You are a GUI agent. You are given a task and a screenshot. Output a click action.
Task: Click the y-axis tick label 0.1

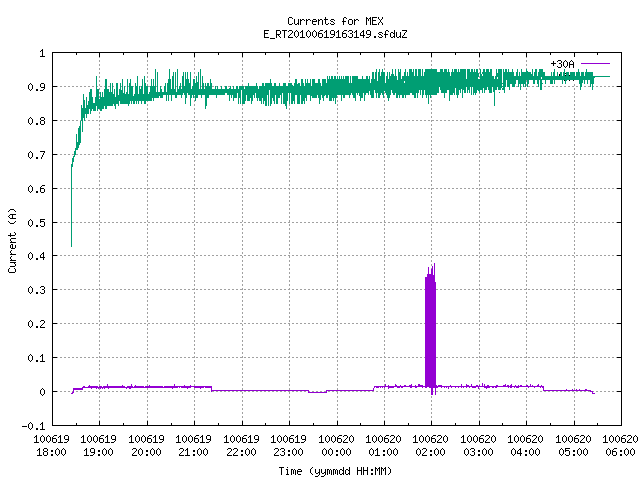point(36,358)
